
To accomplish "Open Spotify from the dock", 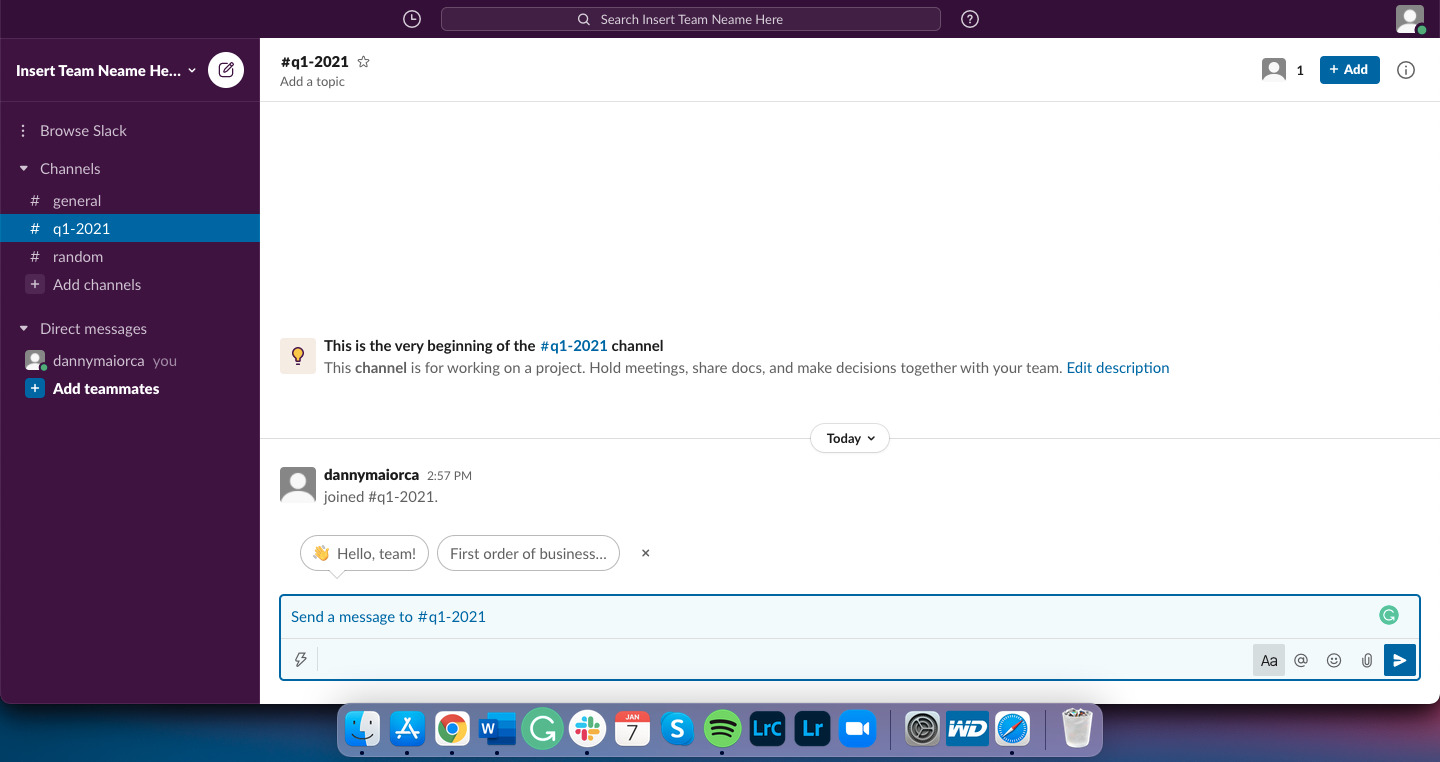I will [722, 729].
